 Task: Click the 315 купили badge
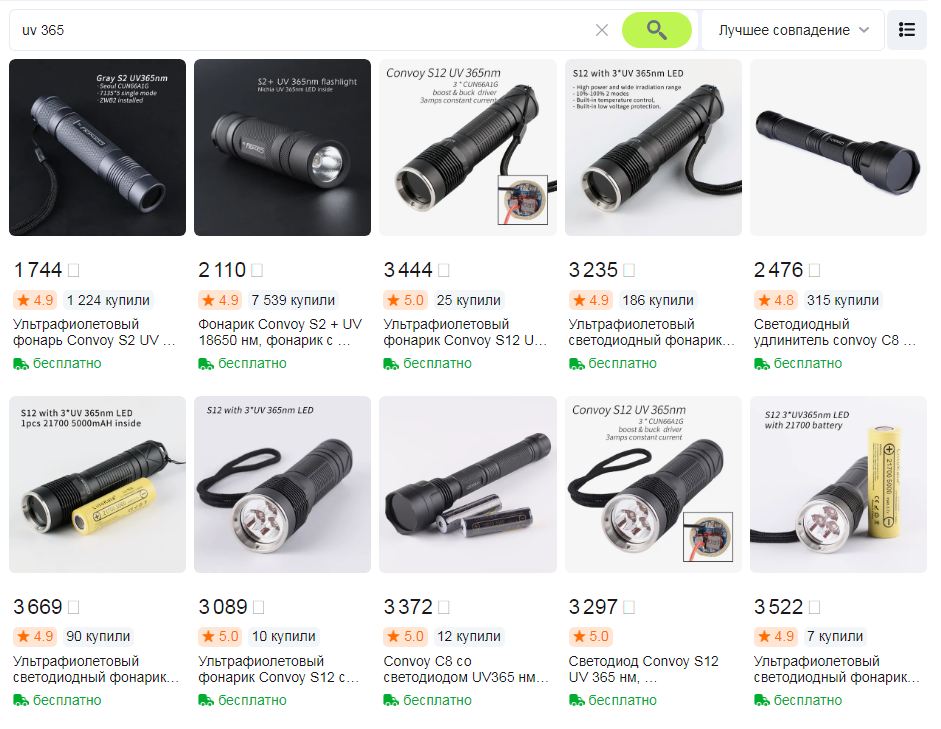pyautogui.click(x=843, y=300)
